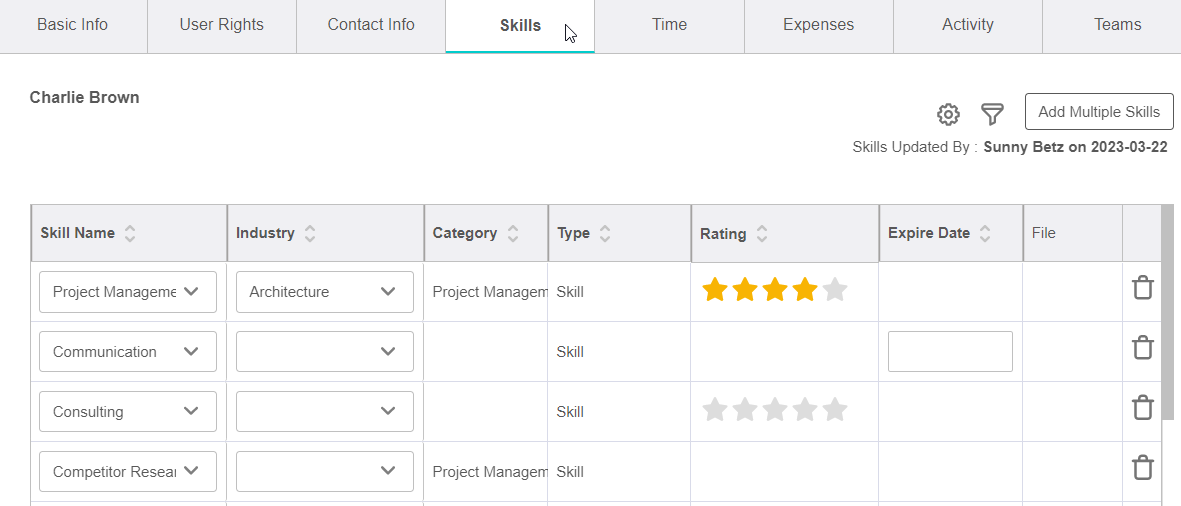Set Project Management rating to three stars
This screenshot has height=506, width=1181.
coord(774,290)
